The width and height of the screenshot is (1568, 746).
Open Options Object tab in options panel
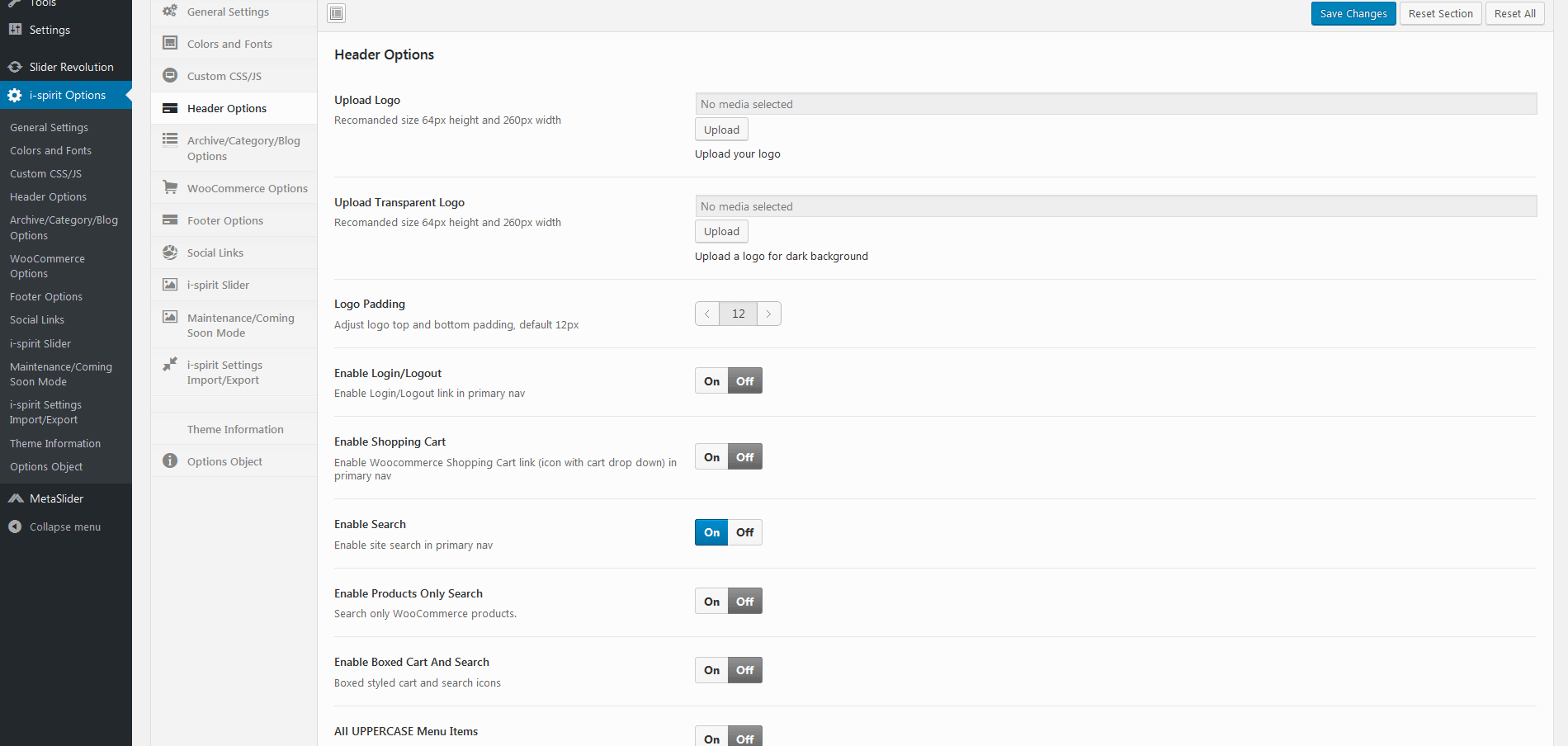point(234,461)
